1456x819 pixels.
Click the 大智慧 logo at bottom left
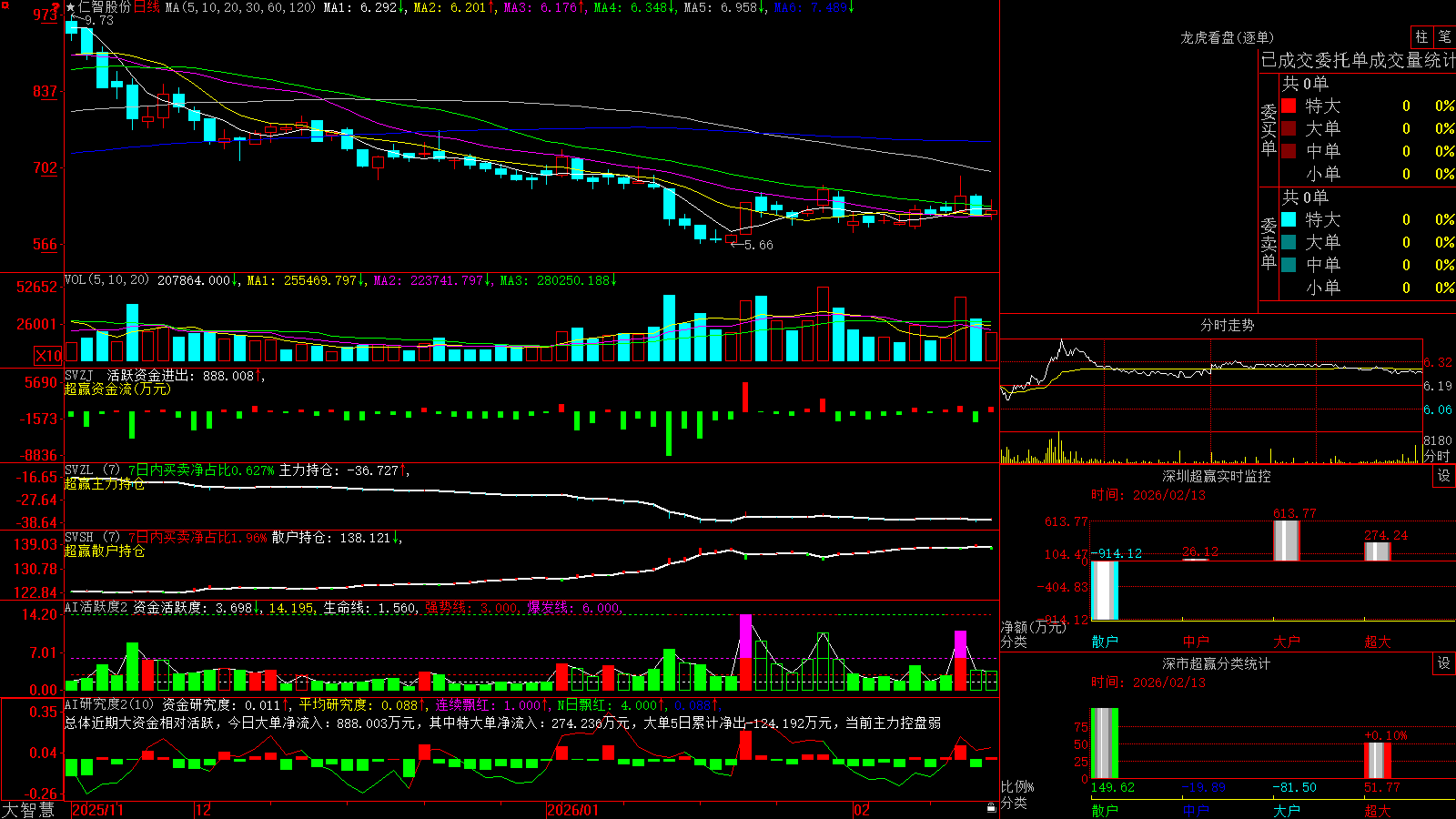pos(28,809)
